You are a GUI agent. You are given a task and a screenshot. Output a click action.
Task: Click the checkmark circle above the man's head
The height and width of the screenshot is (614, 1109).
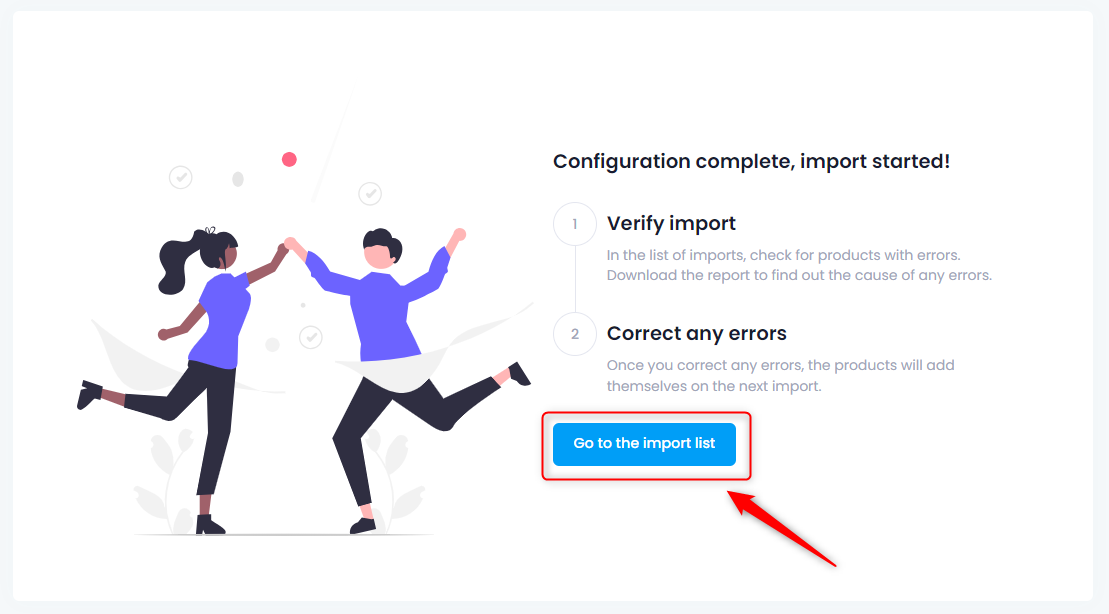370,193
